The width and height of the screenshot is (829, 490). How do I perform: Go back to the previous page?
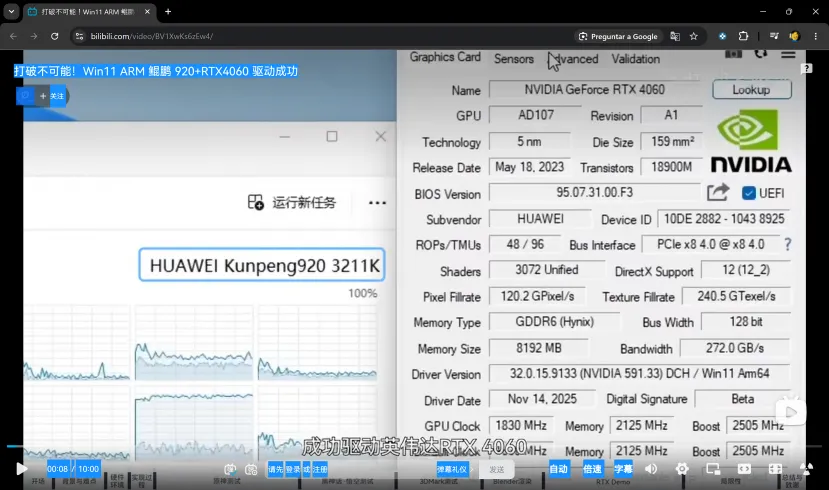(x=13, y=36)
